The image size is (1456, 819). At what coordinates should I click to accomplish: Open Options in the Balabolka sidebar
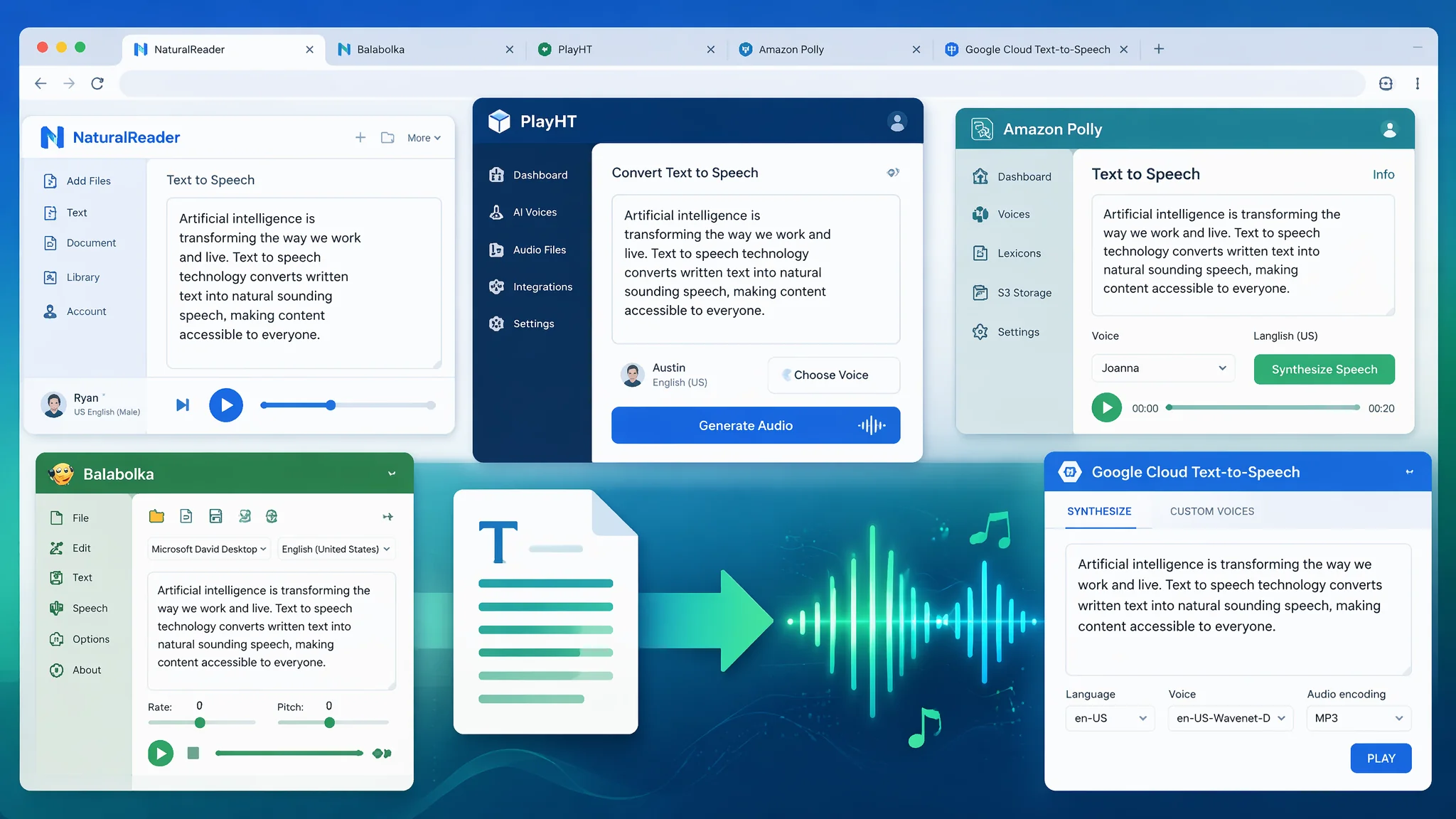[80, 639]
